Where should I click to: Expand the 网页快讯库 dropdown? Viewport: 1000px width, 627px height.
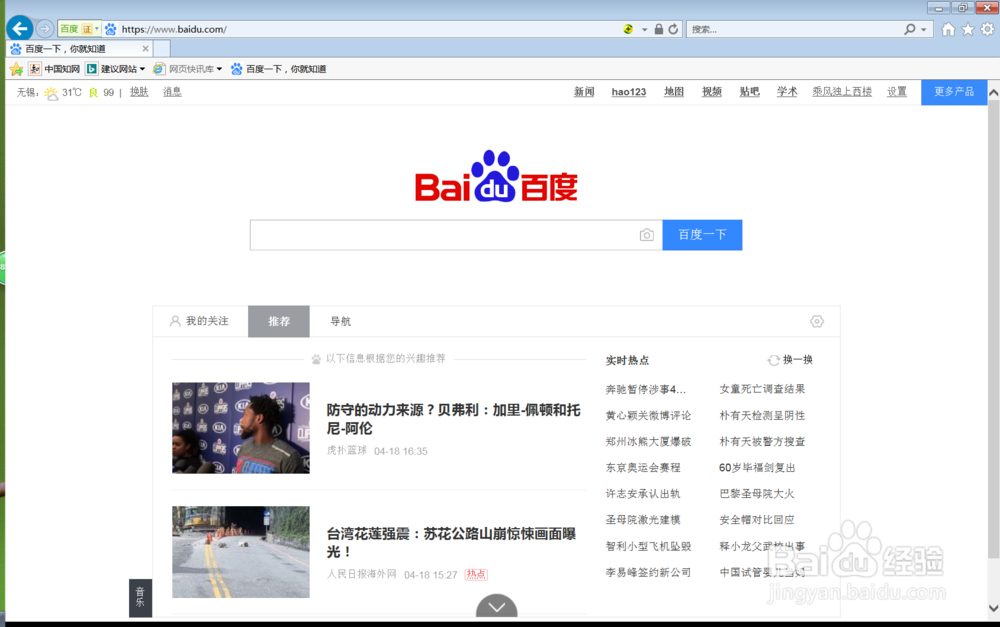(x=219, y=69)
